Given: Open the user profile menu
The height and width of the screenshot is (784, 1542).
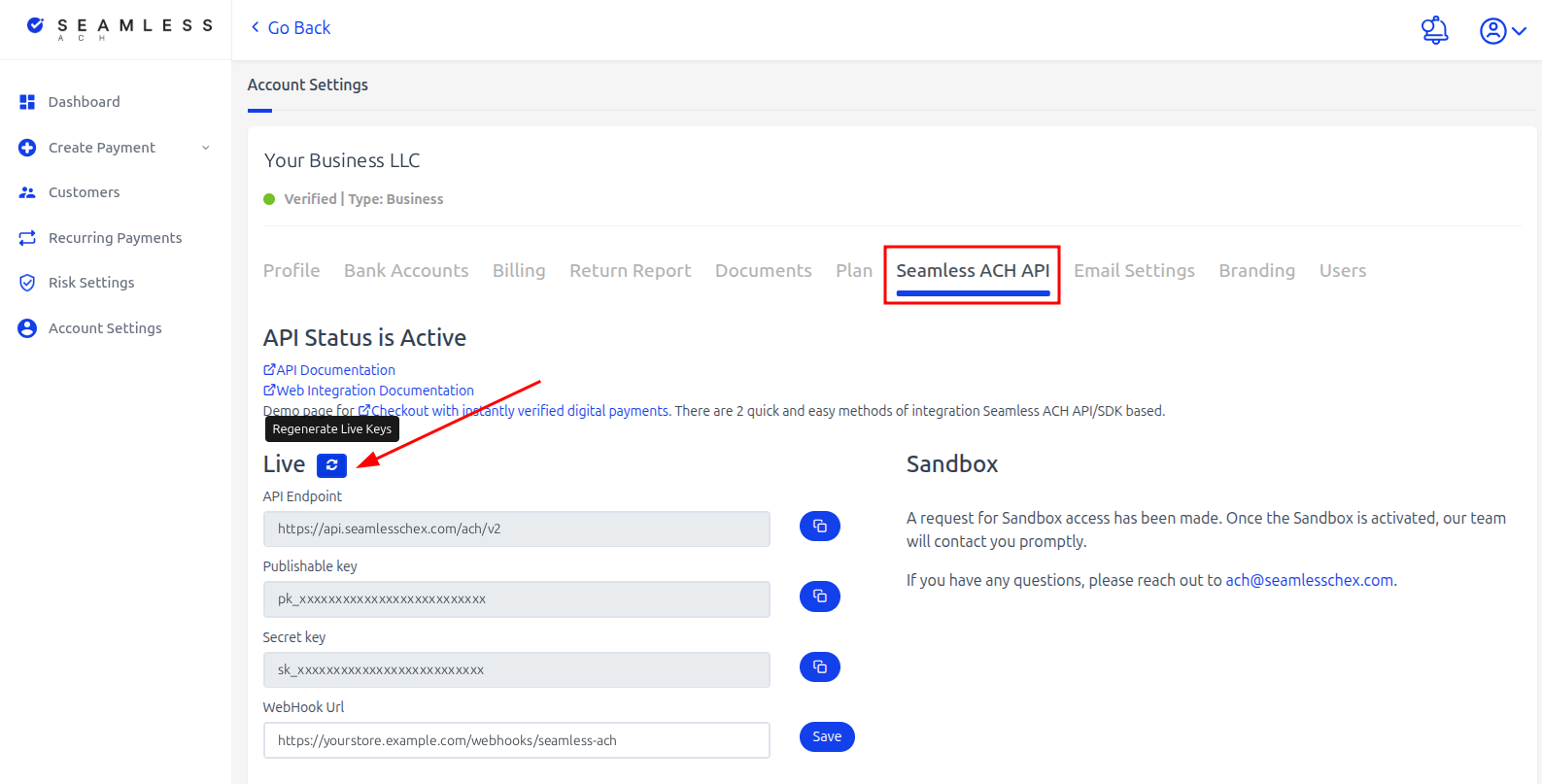Looking at the screenshot, I should tap(1502, 31).
